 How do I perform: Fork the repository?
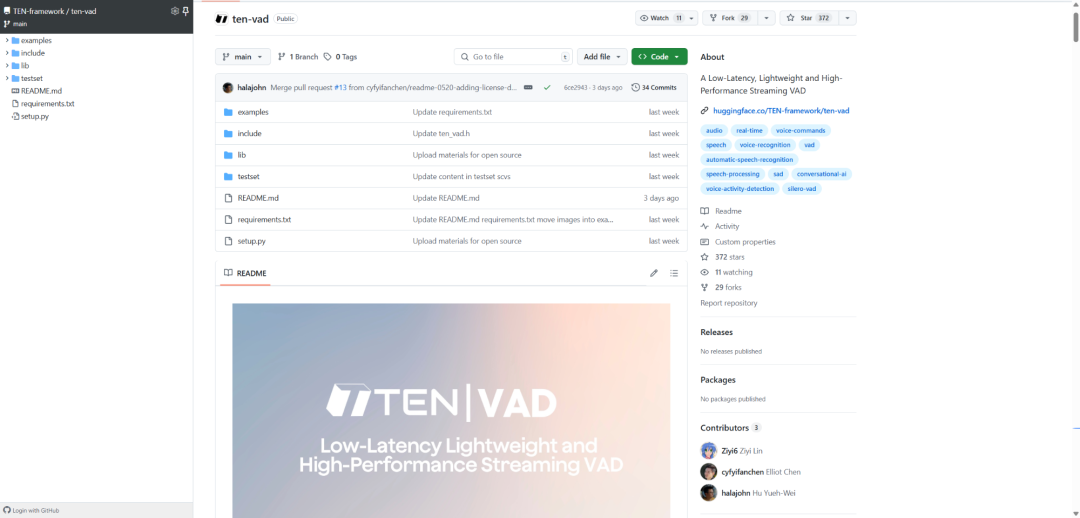tap(728, 18)
